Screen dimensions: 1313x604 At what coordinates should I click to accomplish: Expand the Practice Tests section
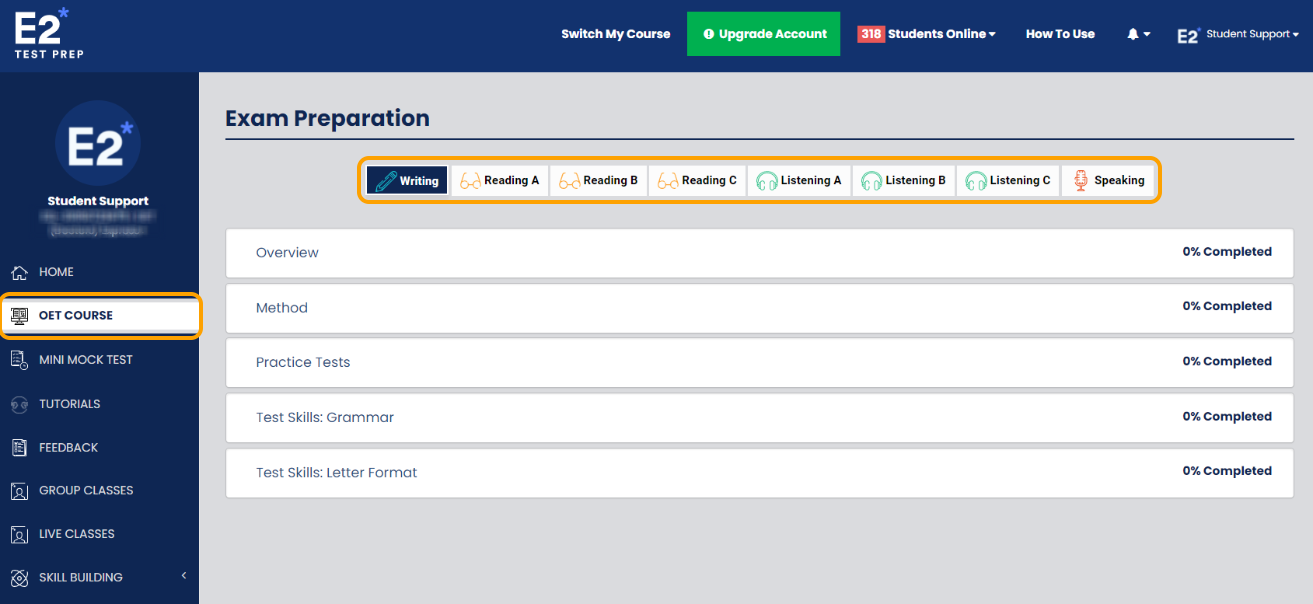click(x=303, y=362)
